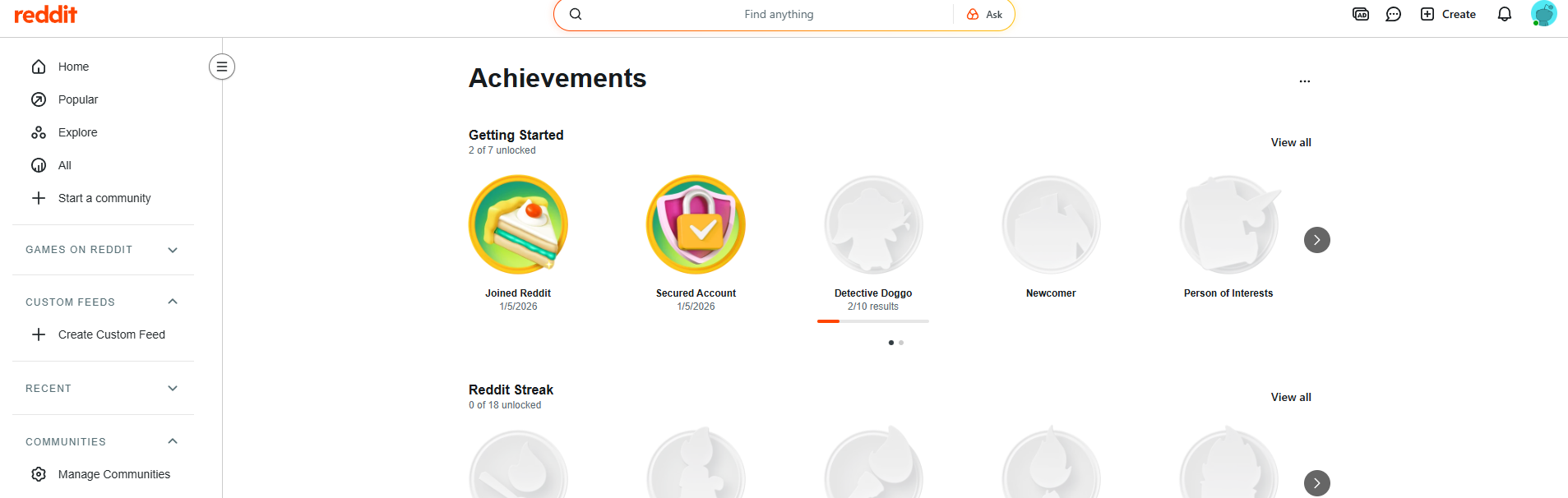
Task: Click the Reddit logo
Action: click(46, 14)
